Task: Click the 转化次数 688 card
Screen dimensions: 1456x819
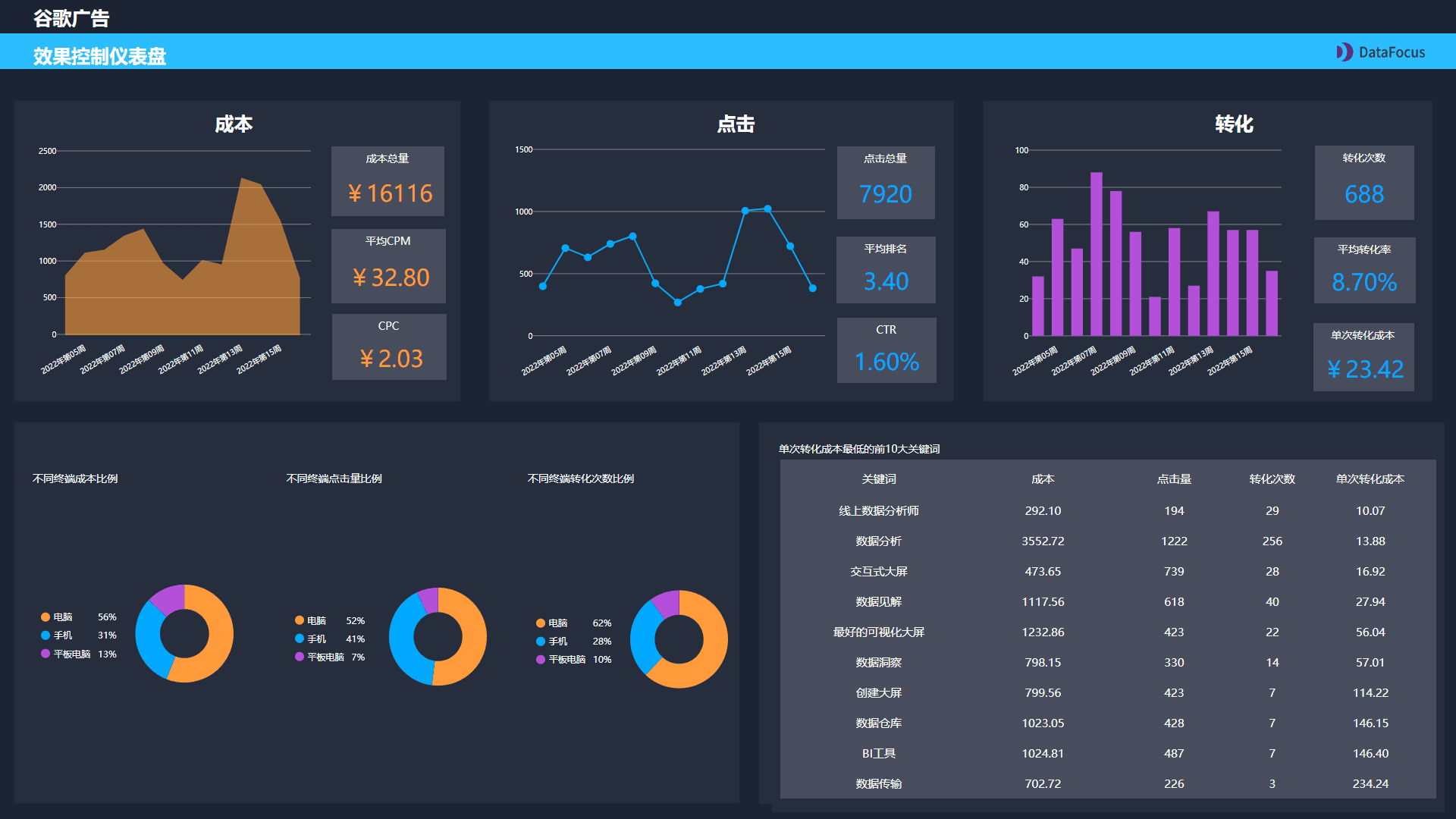Action: pos(1364,182)
